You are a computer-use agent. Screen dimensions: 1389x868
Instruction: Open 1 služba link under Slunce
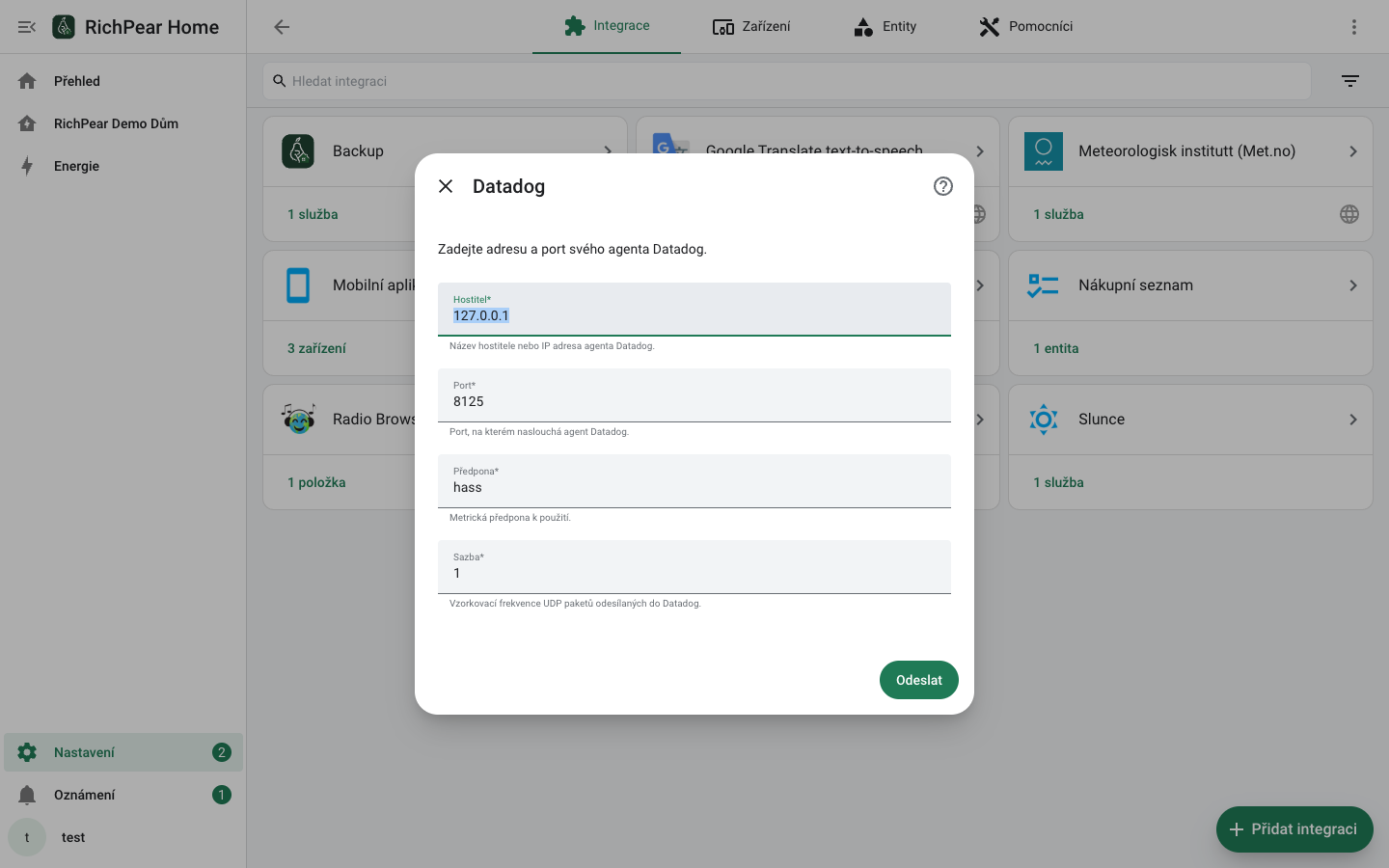click(x=1058, y=482)
